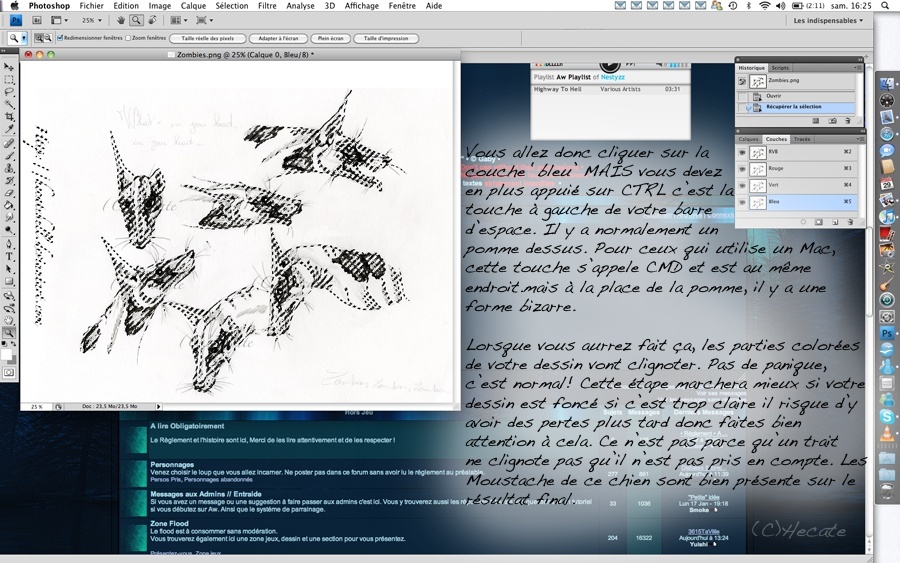
Task: Select the Magic Wand tool
Action: coord(9,104)
